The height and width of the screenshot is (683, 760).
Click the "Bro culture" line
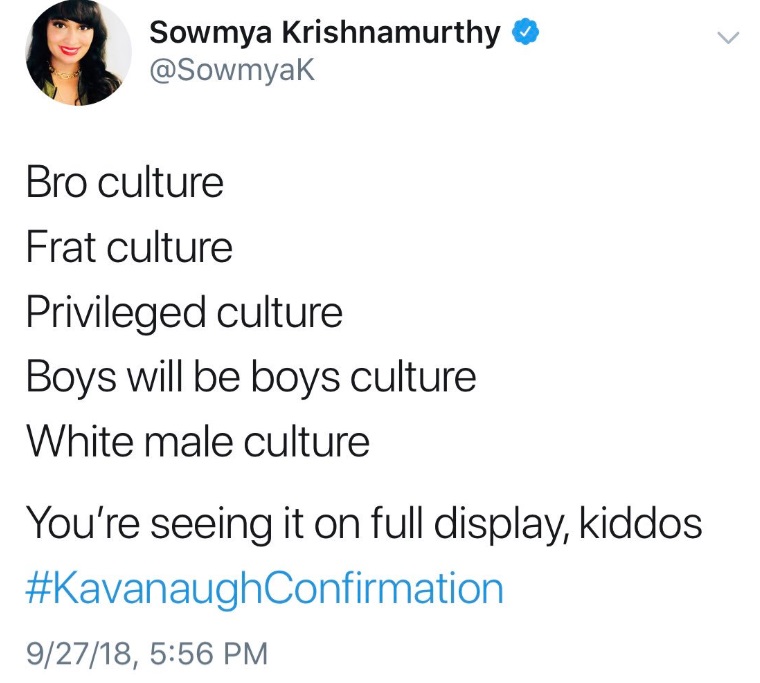[124, 182]
